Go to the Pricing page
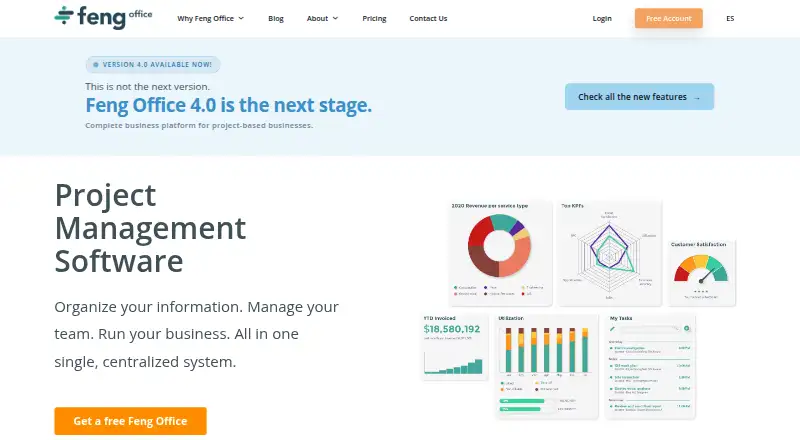Screen dimensions: 800x440 coord(374,18)
